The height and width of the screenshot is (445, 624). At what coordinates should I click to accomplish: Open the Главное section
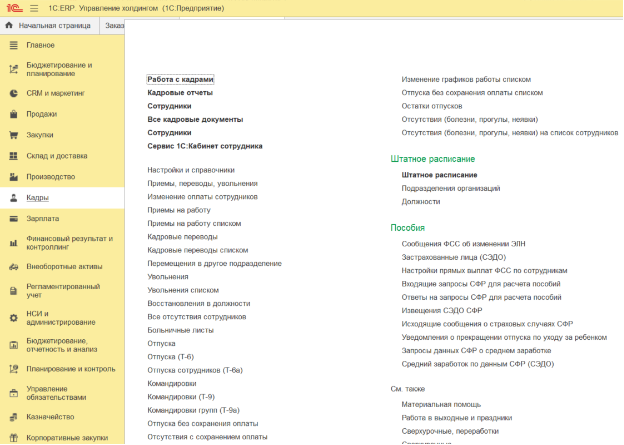tap(40, 45)
